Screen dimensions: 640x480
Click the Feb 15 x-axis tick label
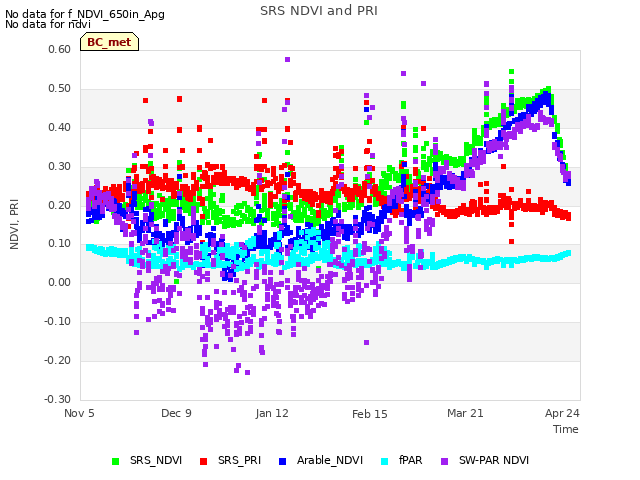pyautogui.click(x=370, y=414)
